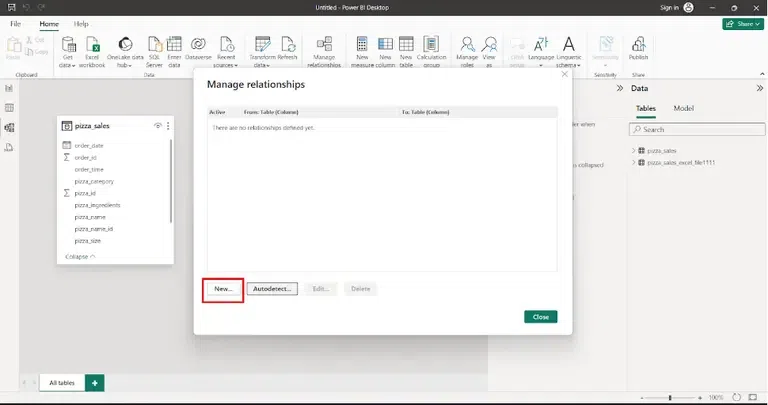Adjust the zoom slider handle

pos(670,398)
